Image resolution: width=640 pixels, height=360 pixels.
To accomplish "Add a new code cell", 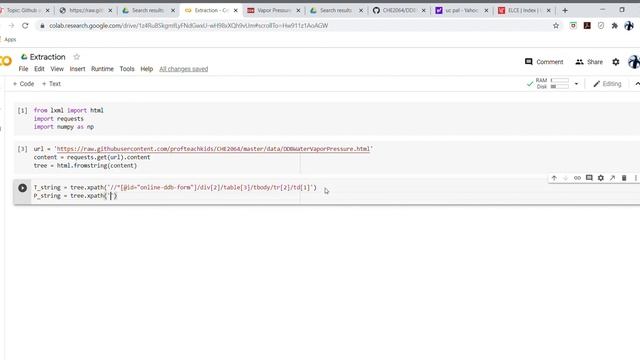I will click(23, 84).
